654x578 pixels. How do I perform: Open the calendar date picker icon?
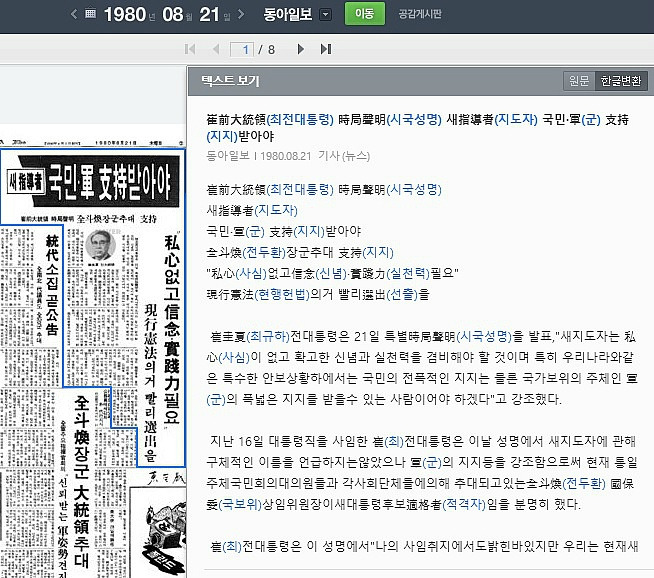click(x=91, y=14)
